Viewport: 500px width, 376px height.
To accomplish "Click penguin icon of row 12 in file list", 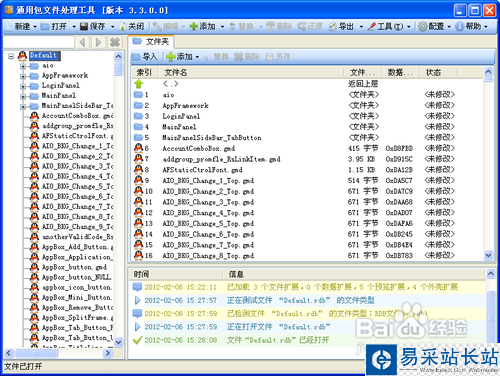I will coord(138,212).
